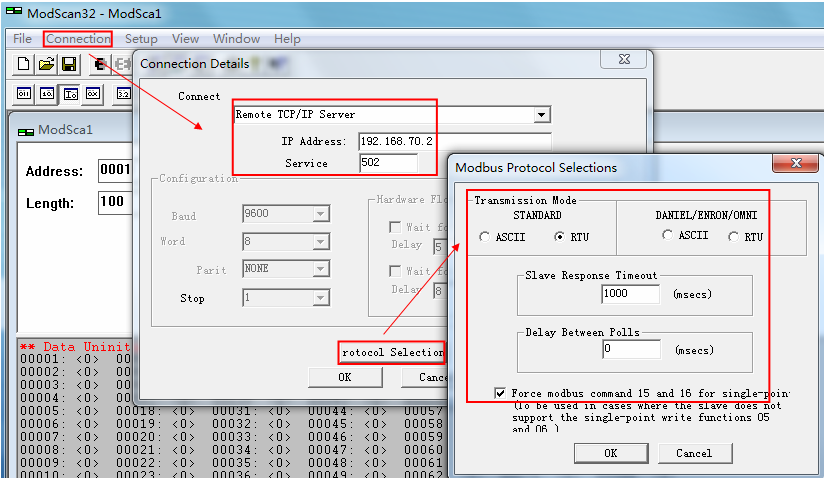This screenshot has height=480, width=824.
Task: Click the IP Address input field
Action: coord(455,141)
